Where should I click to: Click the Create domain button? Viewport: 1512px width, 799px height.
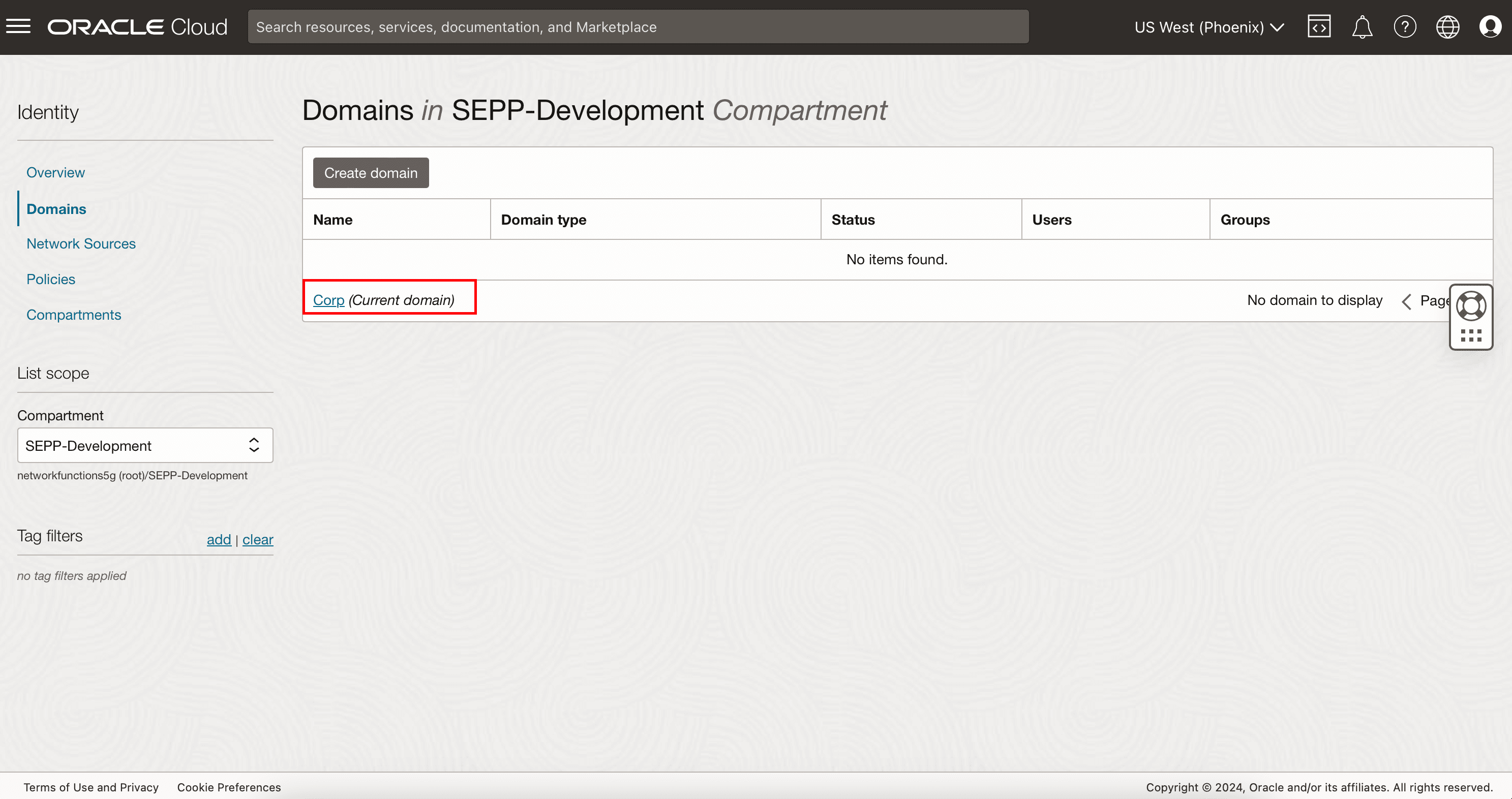(x=370, y=173)
